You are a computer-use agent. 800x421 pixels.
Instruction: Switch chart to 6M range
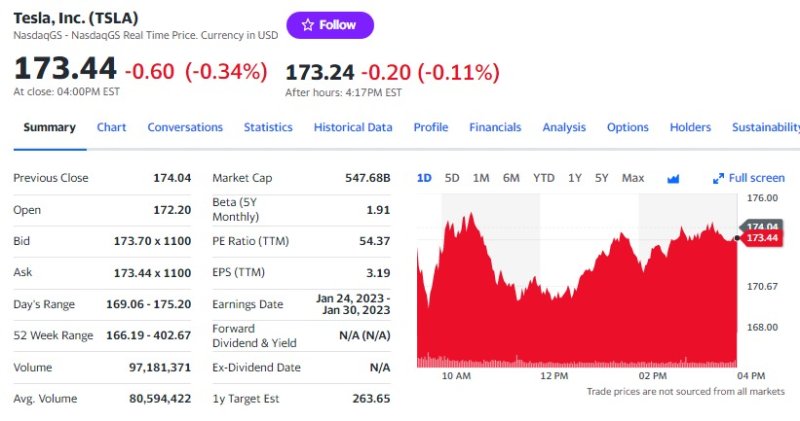511,178
